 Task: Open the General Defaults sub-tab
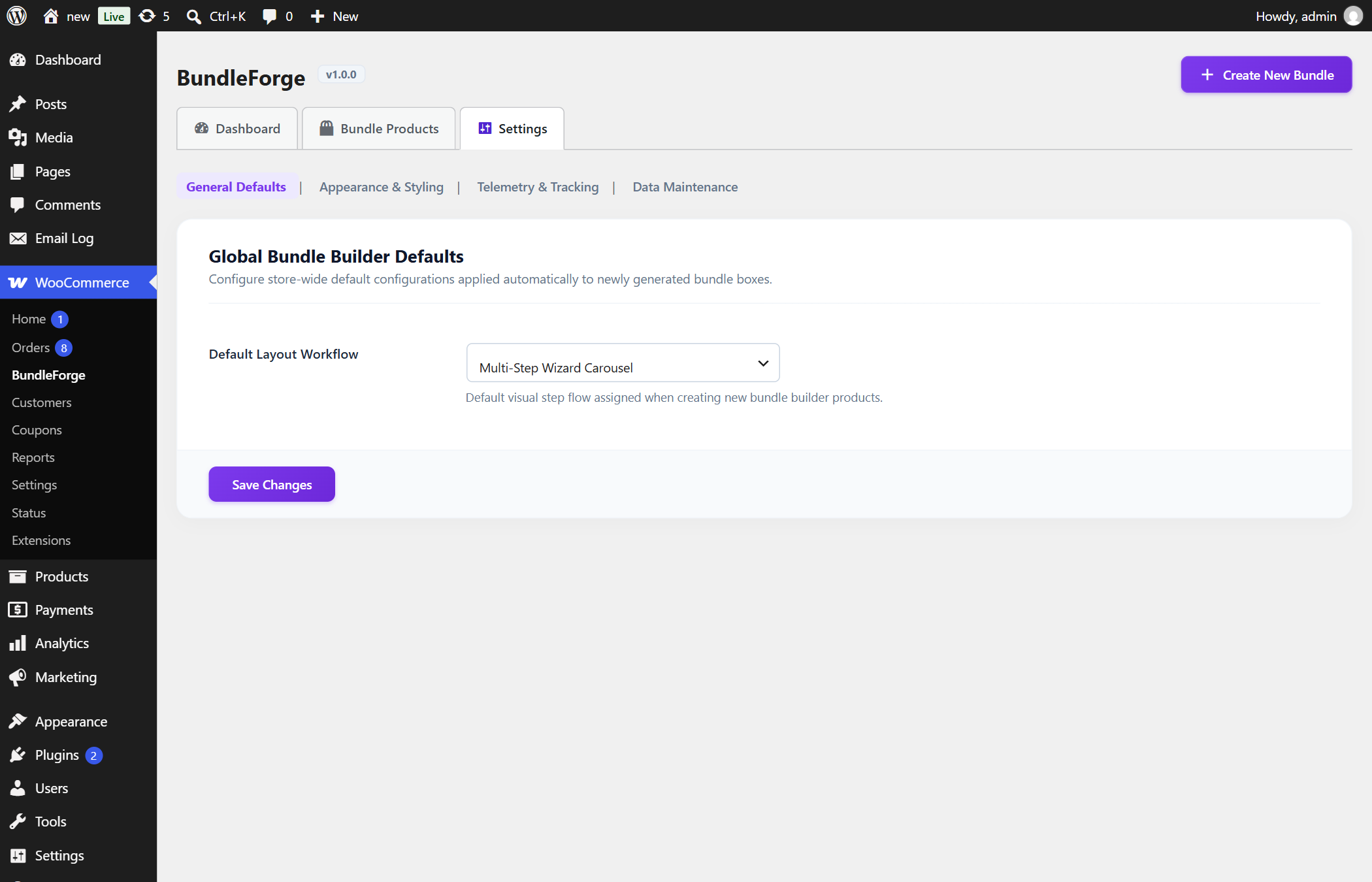pyautogui.click(x=236, y=187)
